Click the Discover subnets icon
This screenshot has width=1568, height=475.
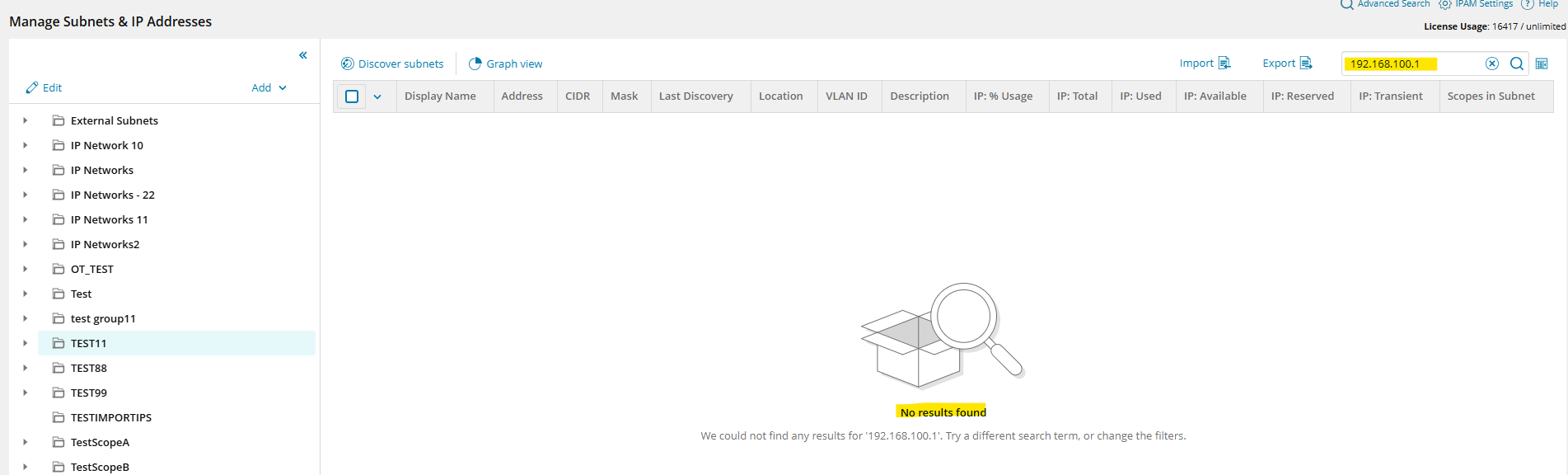(348, 63)
